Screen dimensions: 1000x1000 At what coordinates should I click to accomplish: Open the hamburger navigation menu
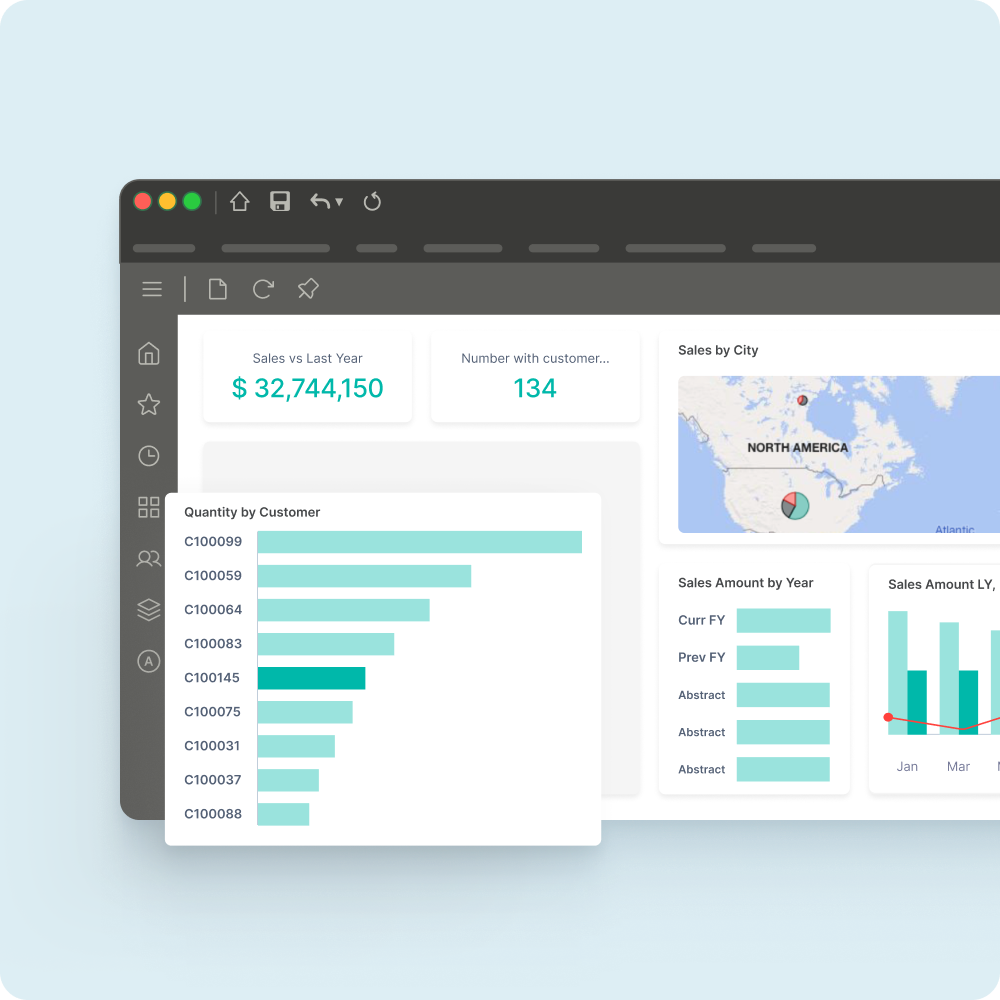point(152,289)
